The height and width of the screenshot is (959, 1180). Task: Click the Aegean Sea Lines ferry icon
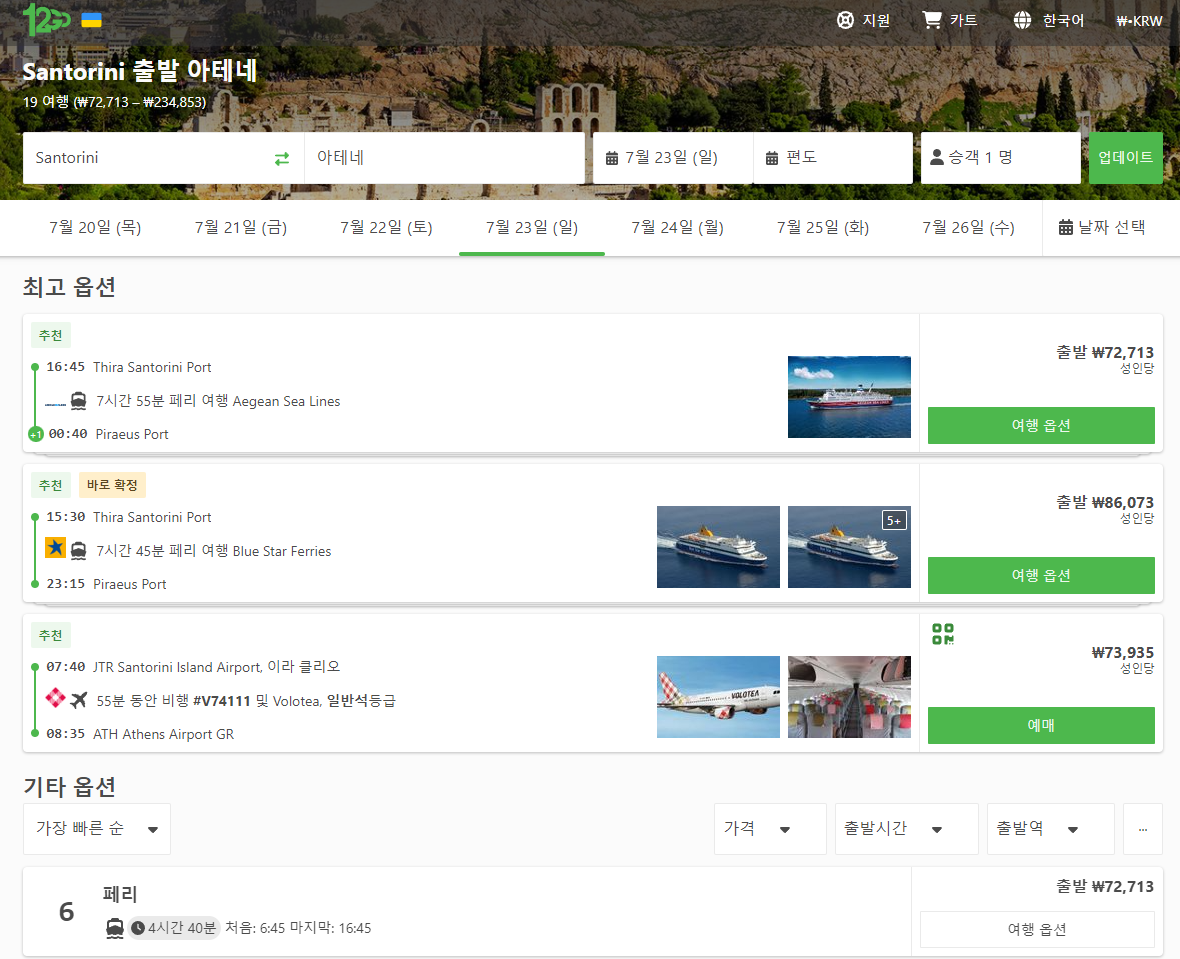[x=78, y=401]
